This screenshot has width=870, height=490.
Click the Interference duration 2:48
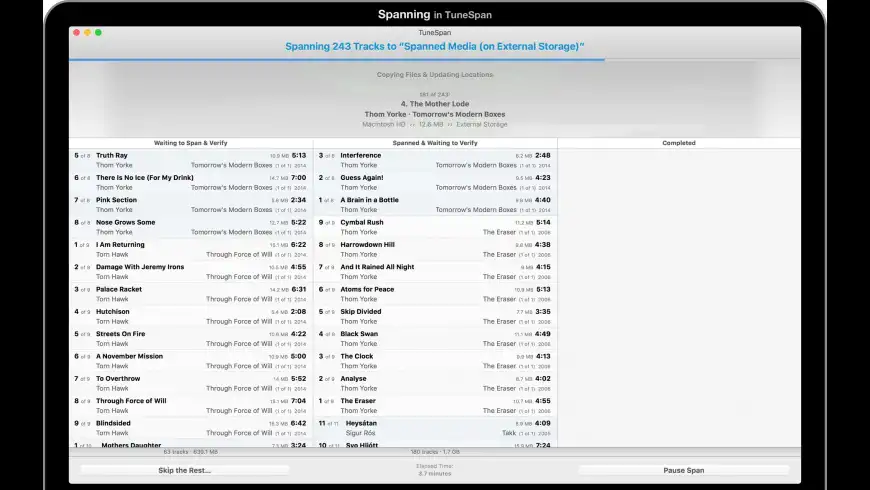[543, 155]
